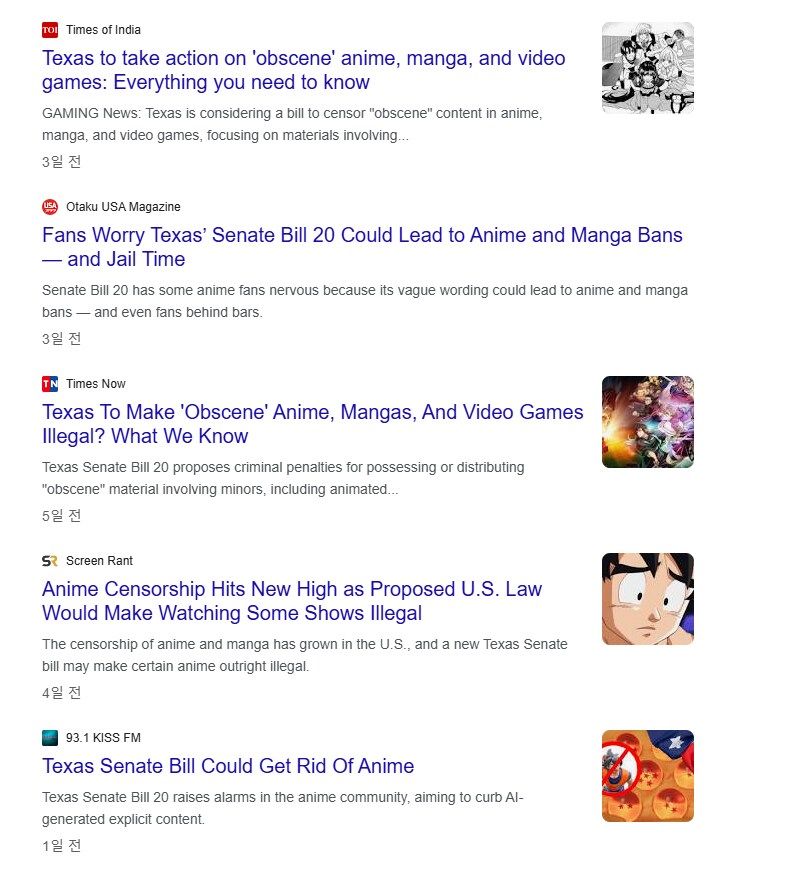The height and width of the screenshot is (869, 810).
Task: Click the Times Now favicon
Action: (x=50, y=384)
